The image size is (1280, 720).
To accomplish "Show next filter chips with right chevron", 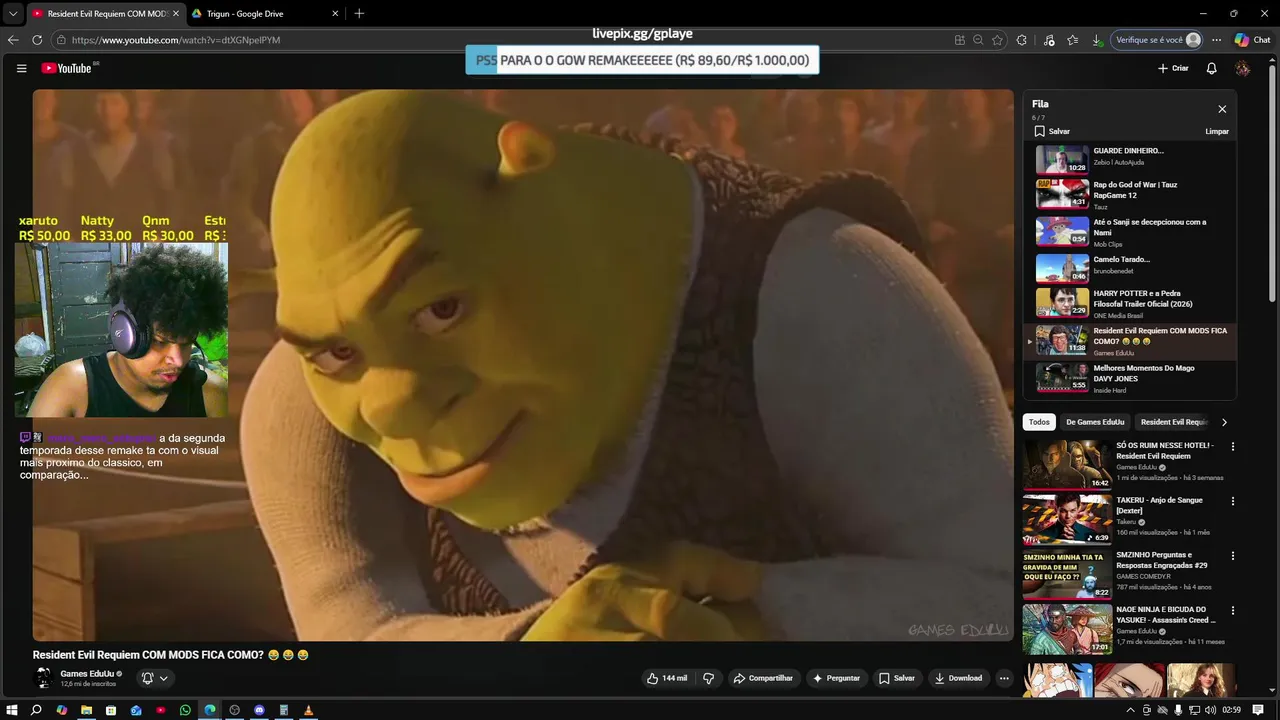I will 1224,422.
